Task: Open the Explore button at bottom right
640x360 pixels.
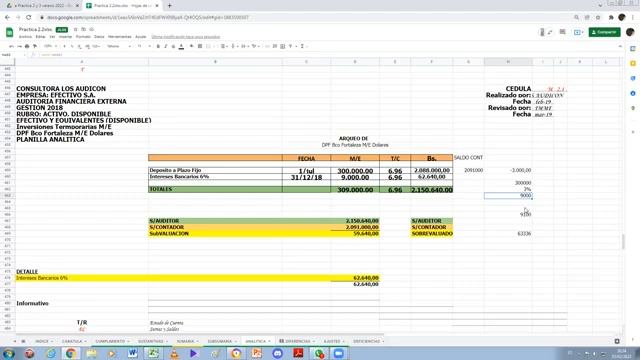Action: pos(617,341)
